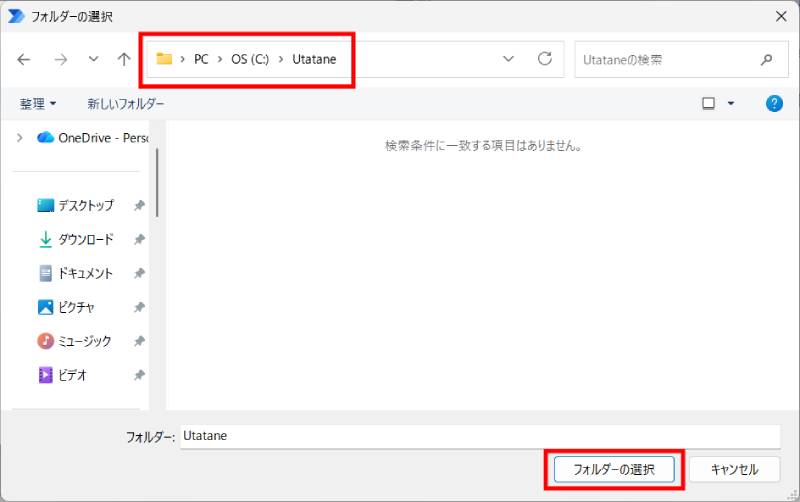800x502 pixels.
Task: Expand the address bar history dropdown
Action: point(508,59)
